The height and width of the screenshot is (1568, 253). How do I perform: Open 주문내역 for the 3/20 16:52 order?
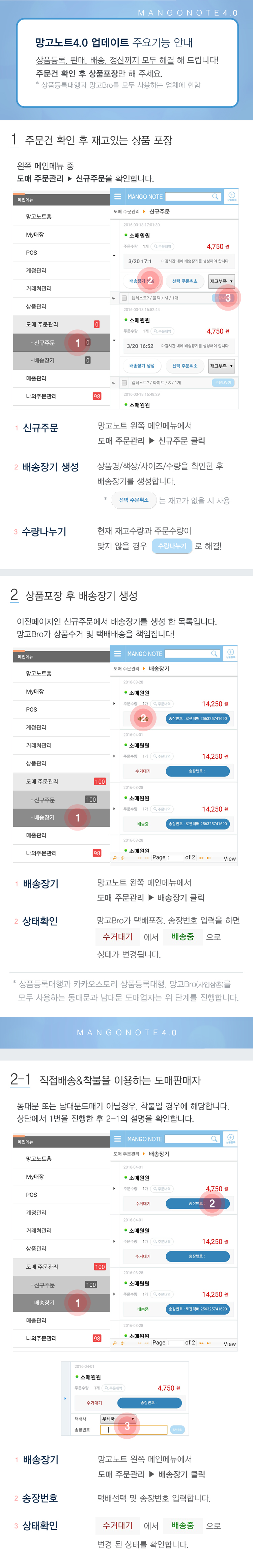pyautogui.click(x=163, y=331)
